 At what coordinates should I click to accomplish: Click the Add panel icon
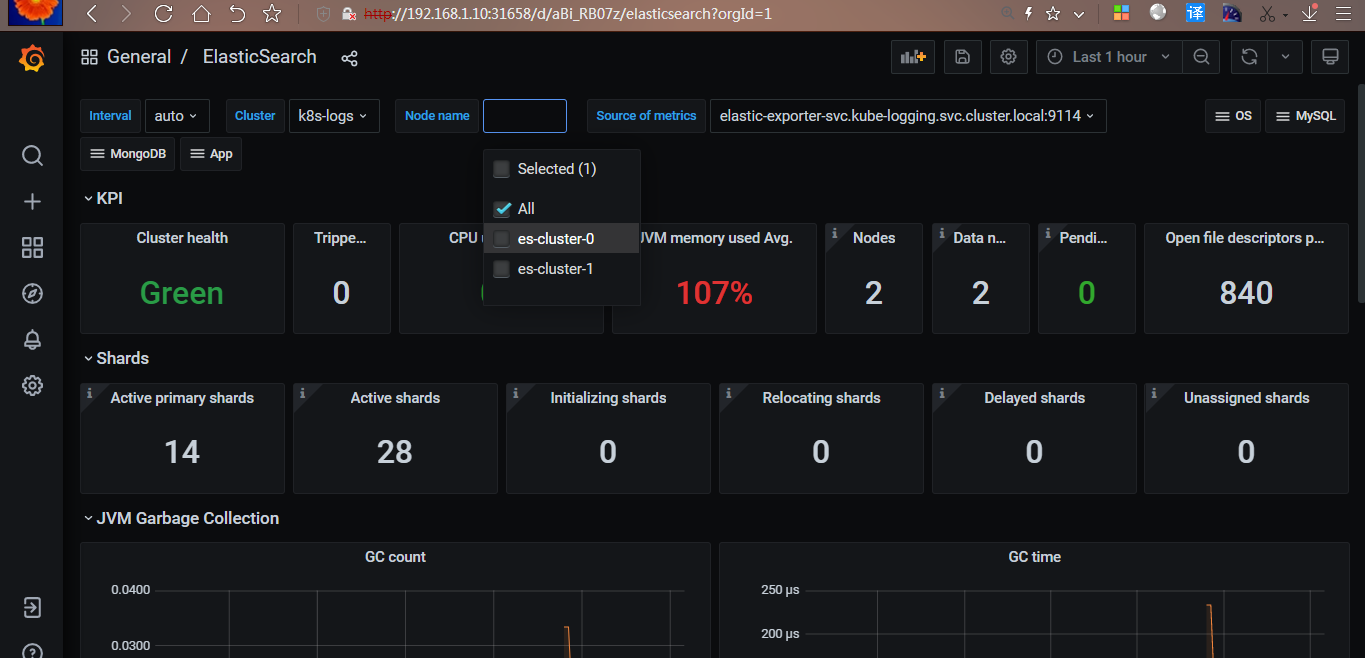[x=913, y=57]
